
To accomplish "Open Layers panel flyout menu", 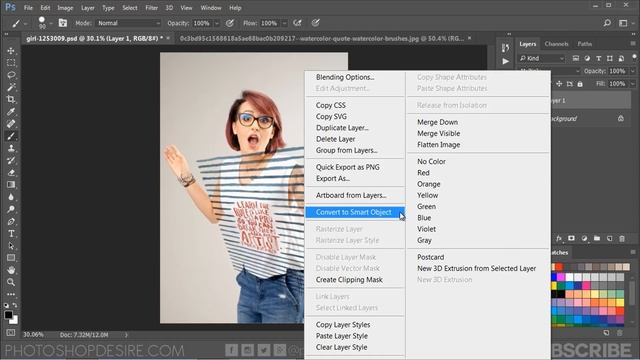I will (x=633, y=44).
